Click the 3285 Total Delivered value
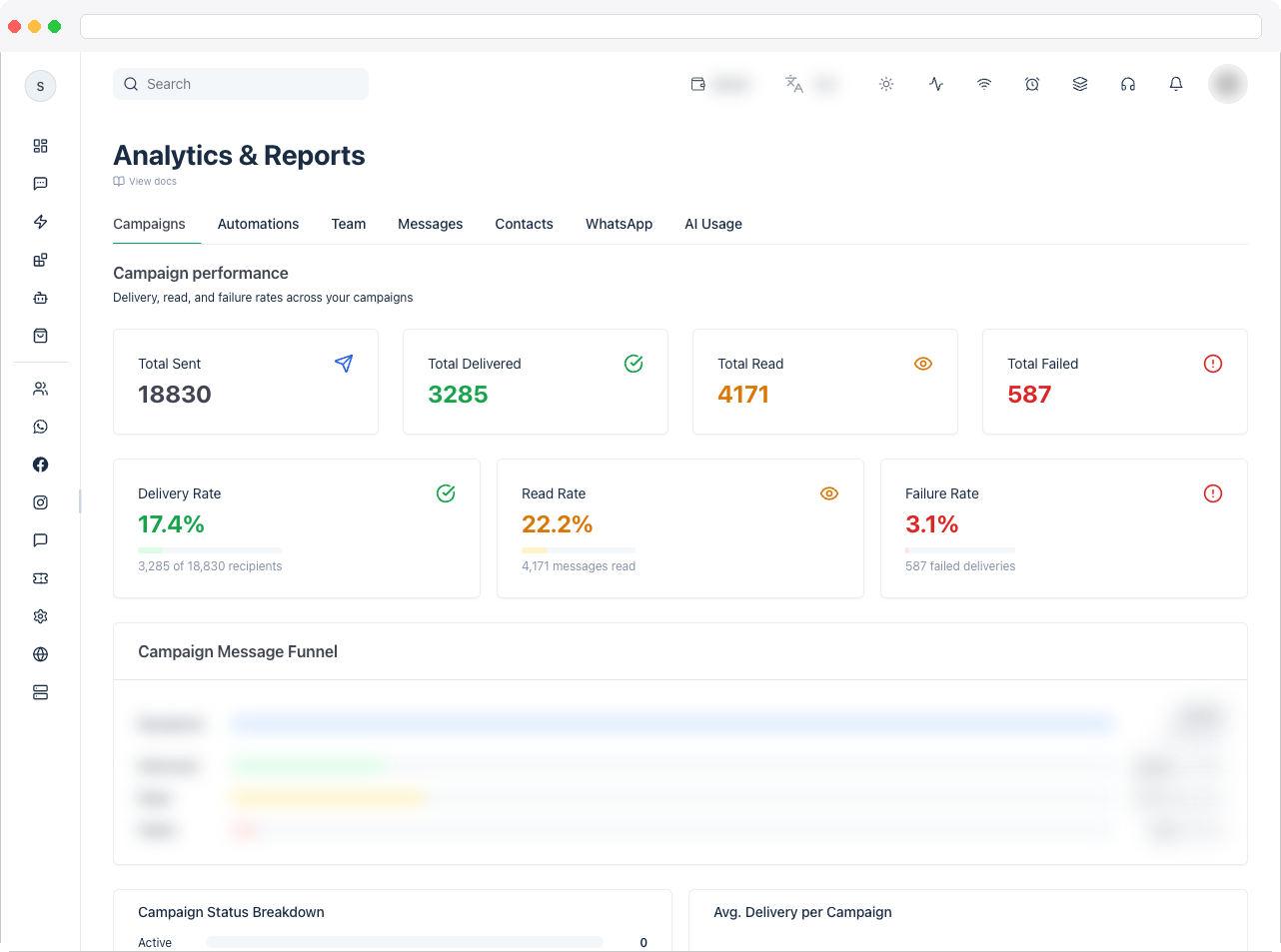The height and width of the screenshot is (952, 1281). pyautogui.click(x=458, y=395)
